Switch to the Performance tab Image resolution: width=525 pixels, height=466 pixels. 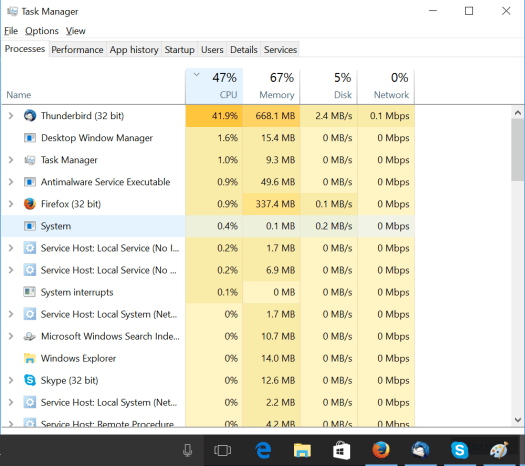pos(77,50)
